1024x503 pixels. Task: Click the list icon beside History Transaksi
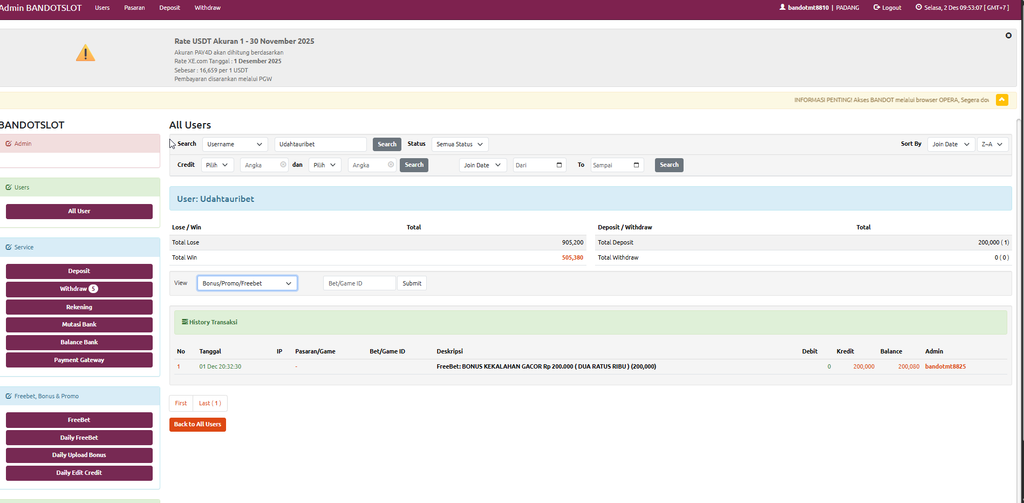click(185, 322)
